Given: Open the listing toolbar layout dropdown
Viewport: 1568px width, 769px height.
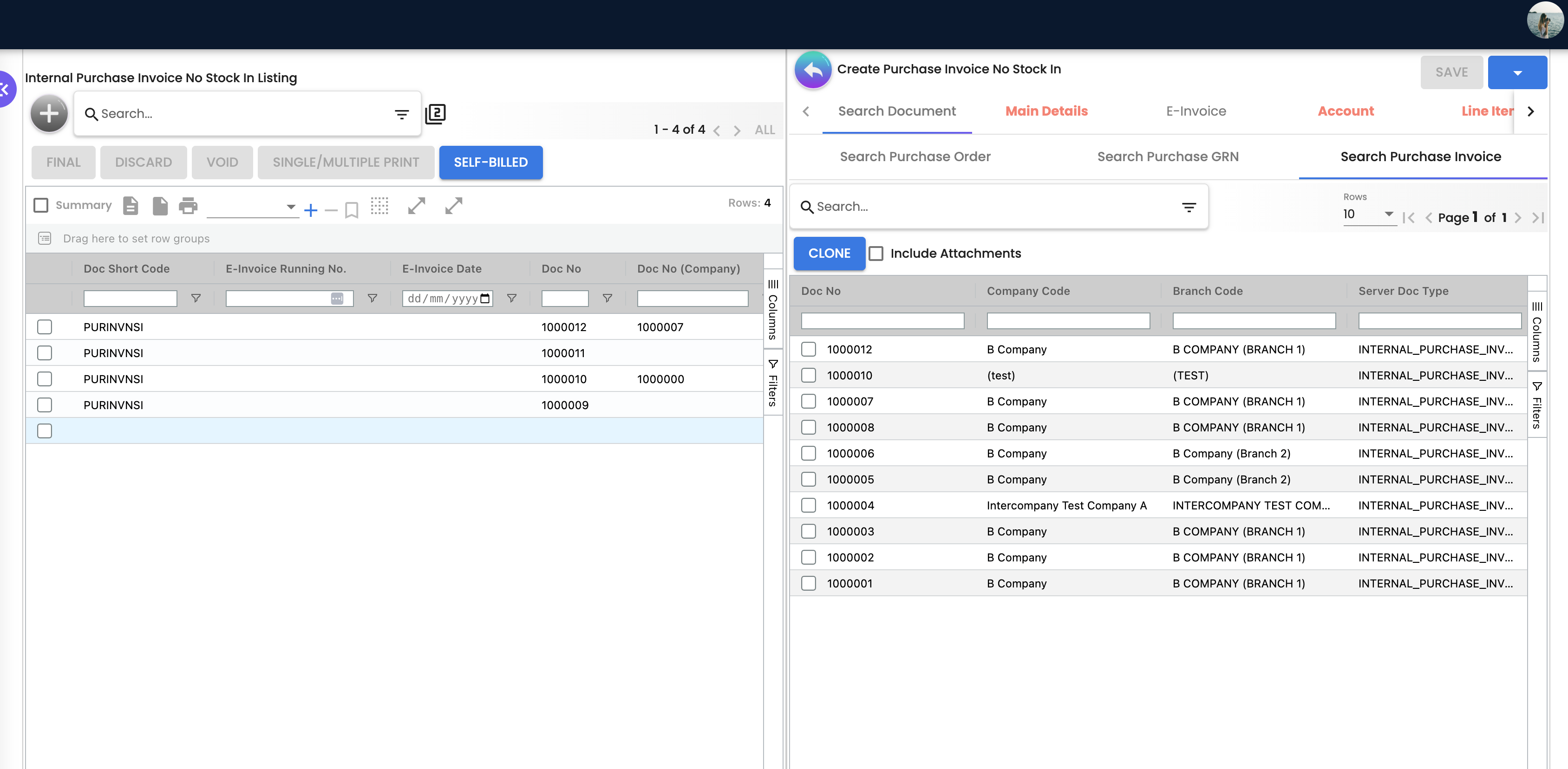Looking at the screenshot, I should (252, 207).
